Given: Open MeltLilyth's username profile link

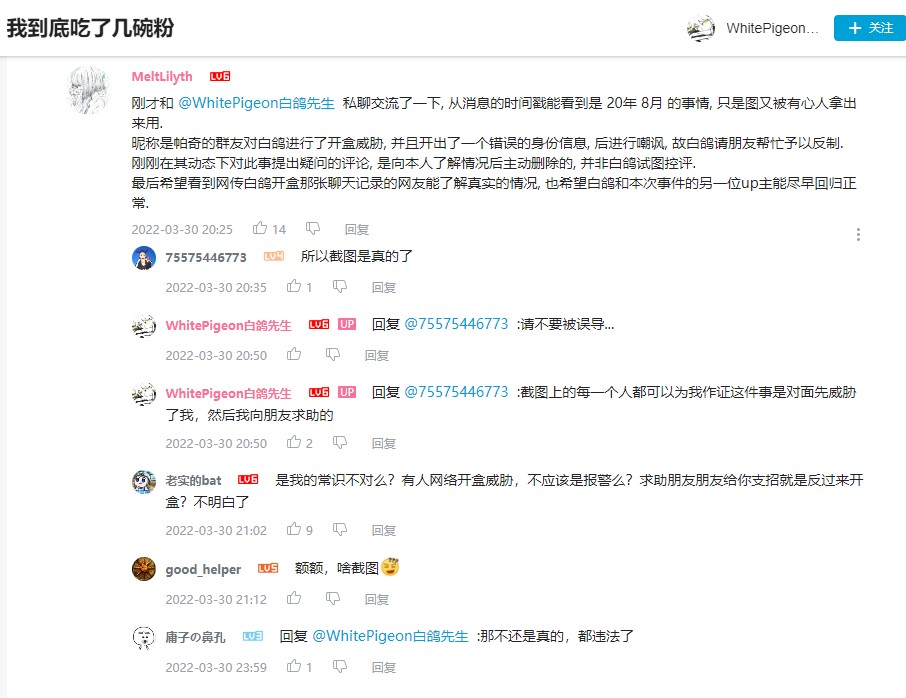Looking at the screenshot, I should (x=162, y=76).
